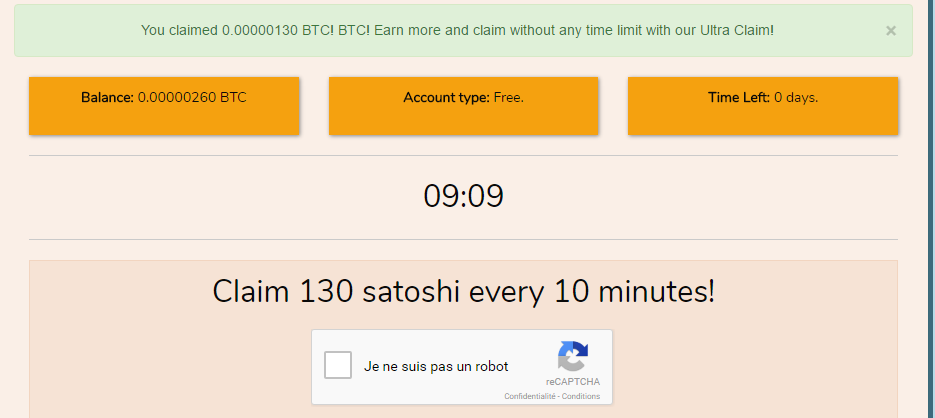Click the Balance orange info box
Image resolution: width=935 pixels, height=418 pixels.
164,106
